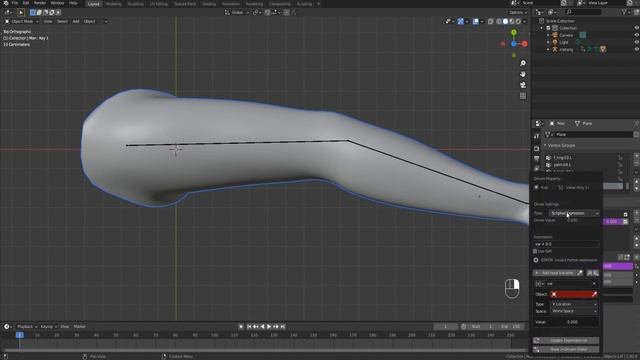Toggle viewport overlays icon
This screenshot has width=640, height=360.
click(x=476, y=21)
